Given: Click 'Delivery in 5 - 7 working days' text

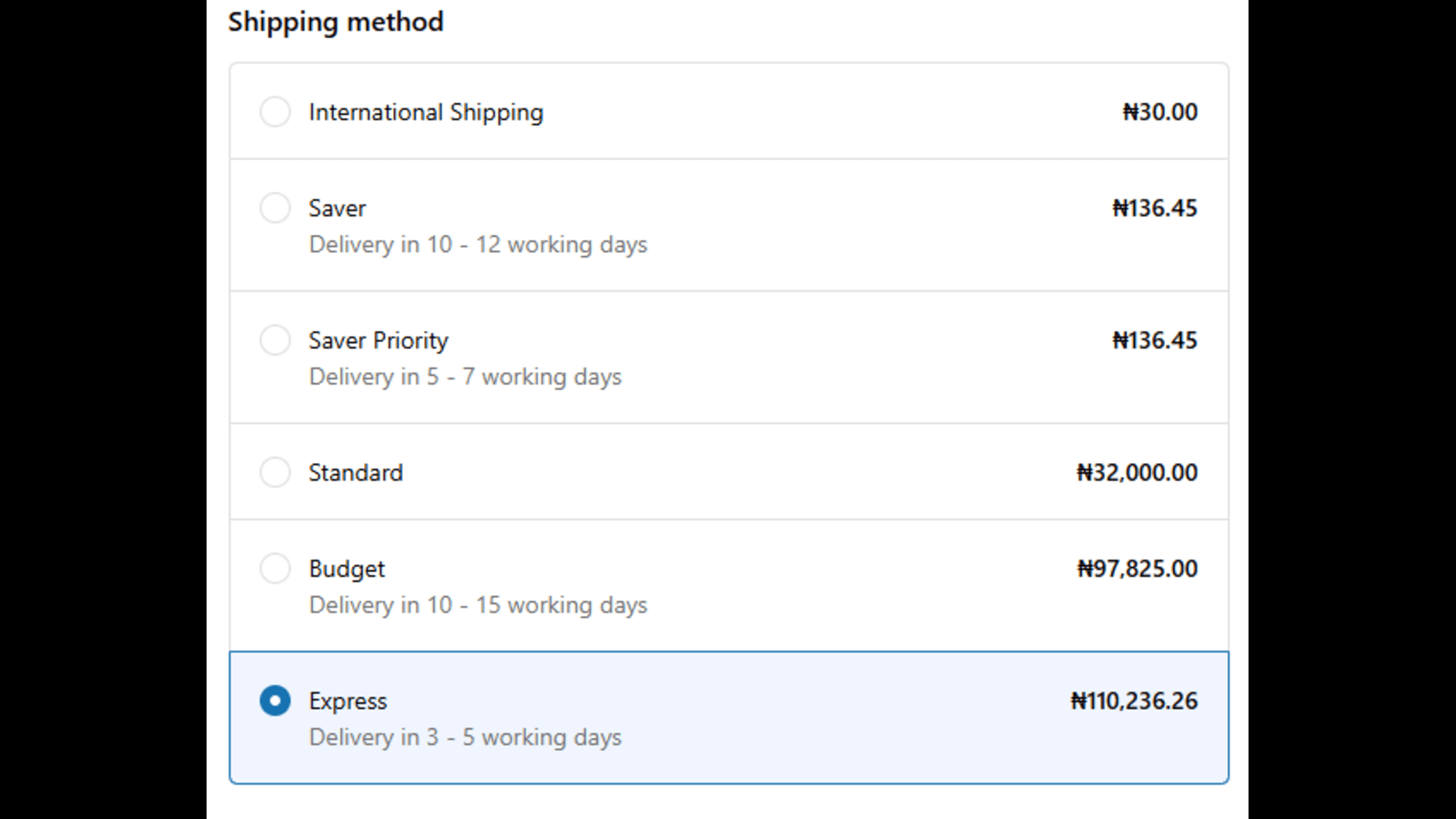Looking at the screenshot, I should pyautogui.click(x=465, y=377).
